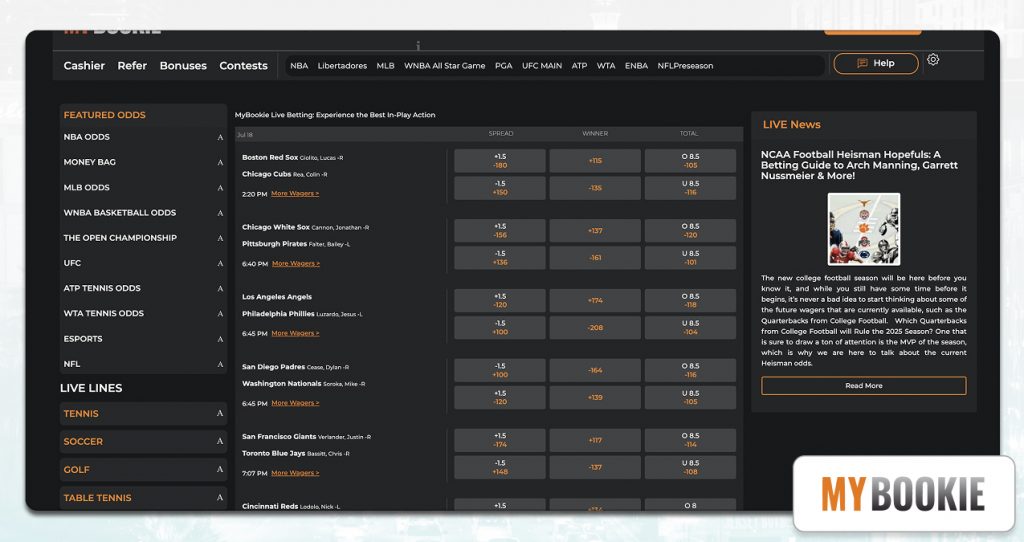
Task: Expand UFC sidebar section
Action: click(x=143, y=263)
